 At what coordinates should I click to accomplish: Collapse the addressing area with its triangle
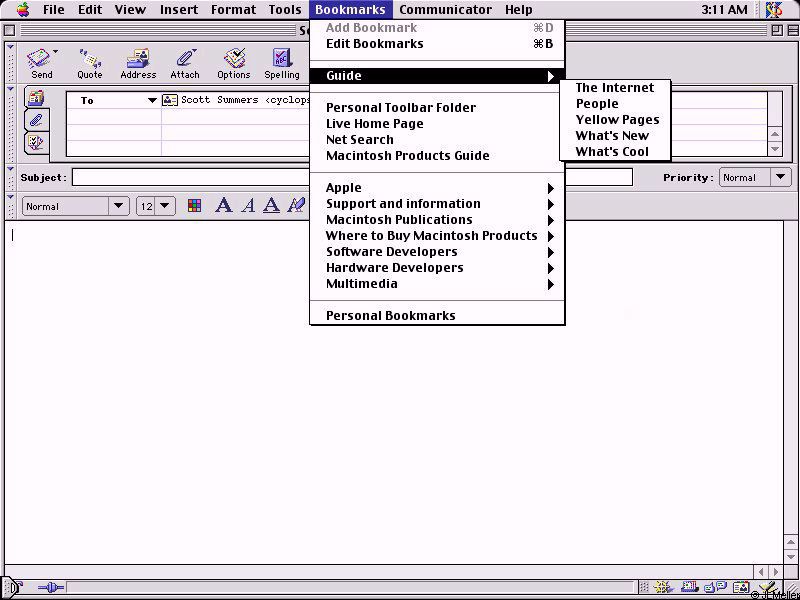[10, 90]
